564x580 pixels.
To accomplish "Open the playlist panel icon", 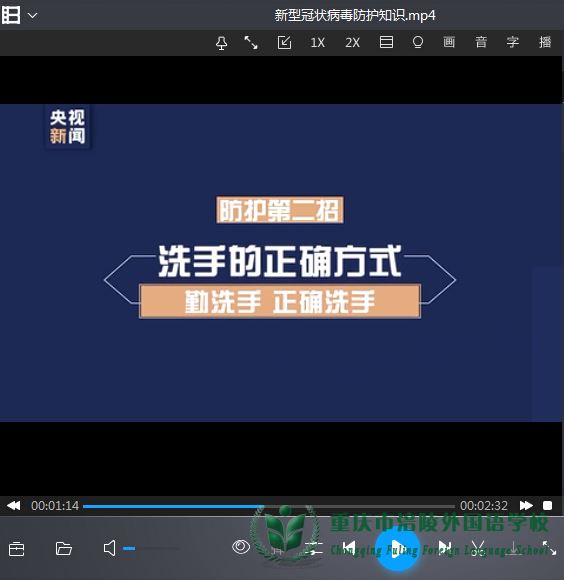I will coord(11,15).
